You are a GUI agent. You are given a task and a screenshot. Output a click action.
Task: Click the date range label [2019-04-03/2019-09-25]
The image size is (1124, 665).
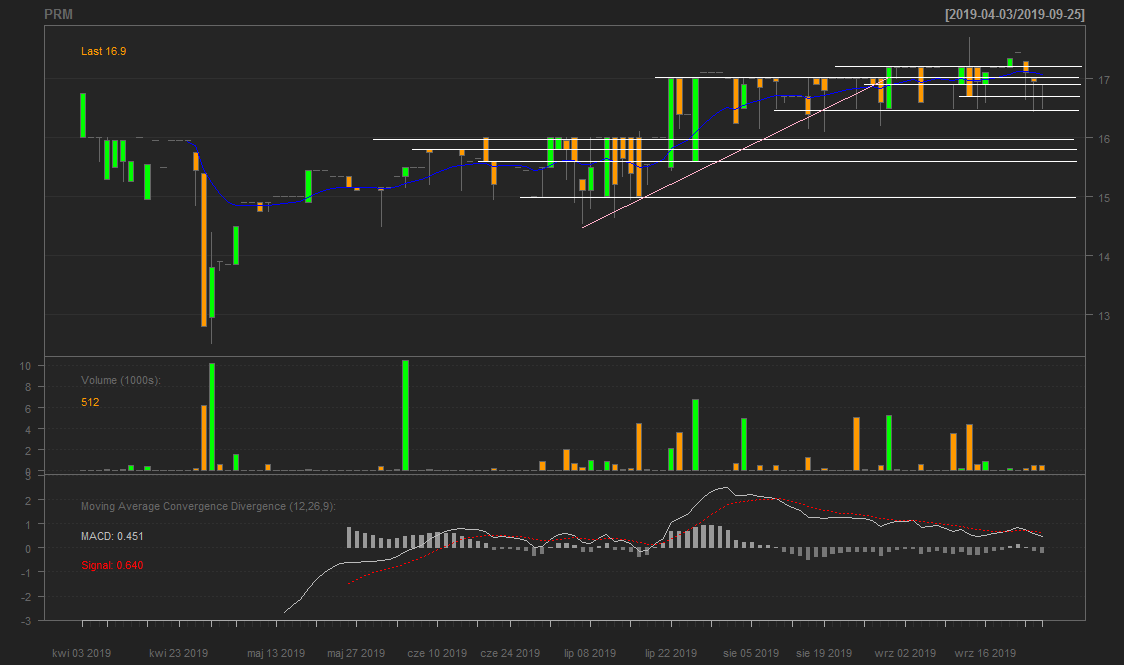tap(1014, 14)
